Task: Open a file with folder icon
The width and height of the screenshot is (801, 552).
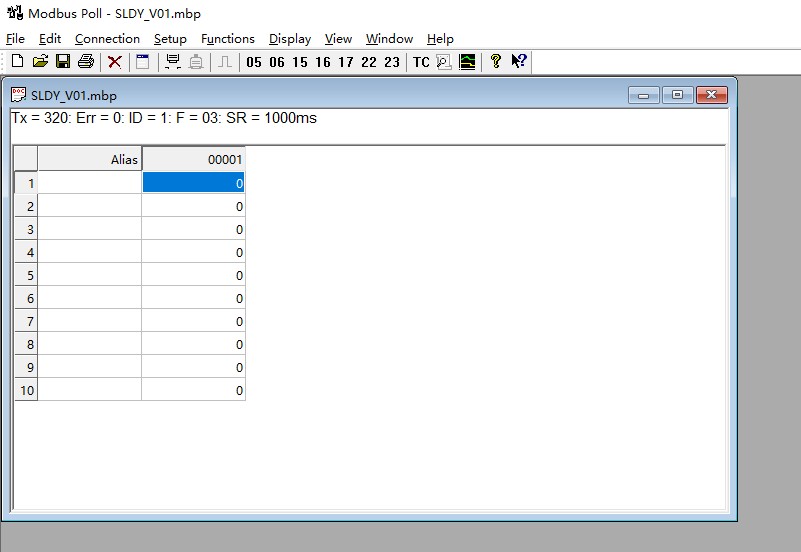Action: [40, 62]
